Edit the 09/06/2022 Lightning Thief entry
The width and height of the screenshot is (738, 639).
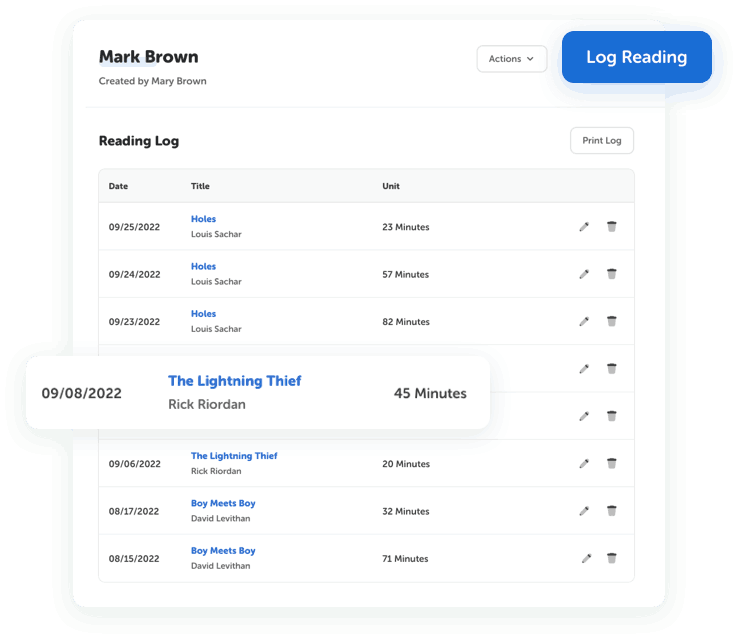(584, 464)
